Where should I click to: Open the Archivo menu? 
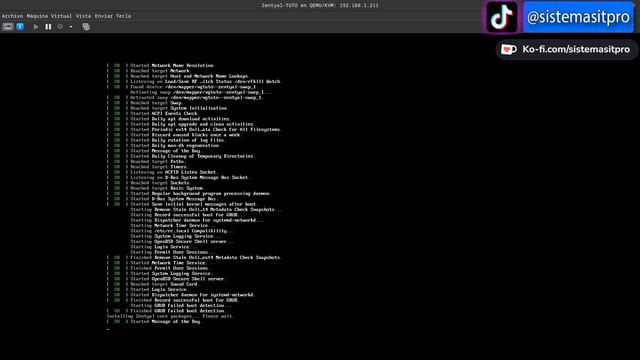pyautogui.click(x=12, y=16)
